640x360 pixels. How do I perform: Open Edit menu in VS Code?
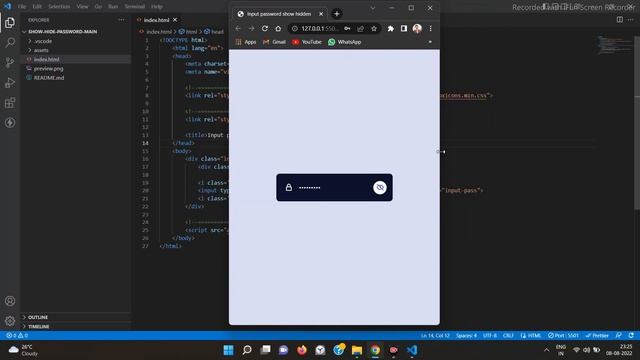pos(37,7)
